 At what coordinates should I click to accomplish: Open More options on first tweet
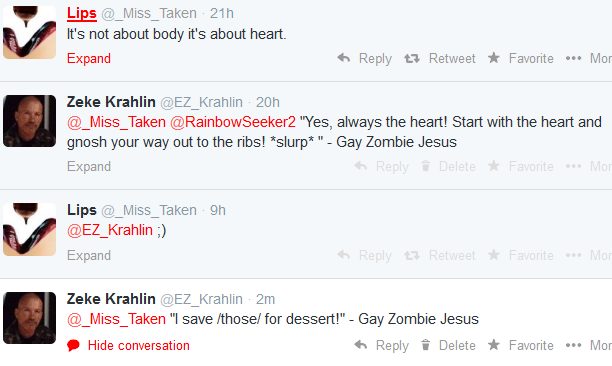[589, 59]
